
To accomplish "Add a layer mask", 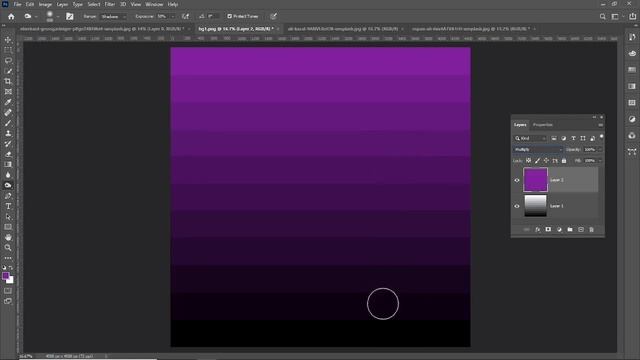I will 548,230.
